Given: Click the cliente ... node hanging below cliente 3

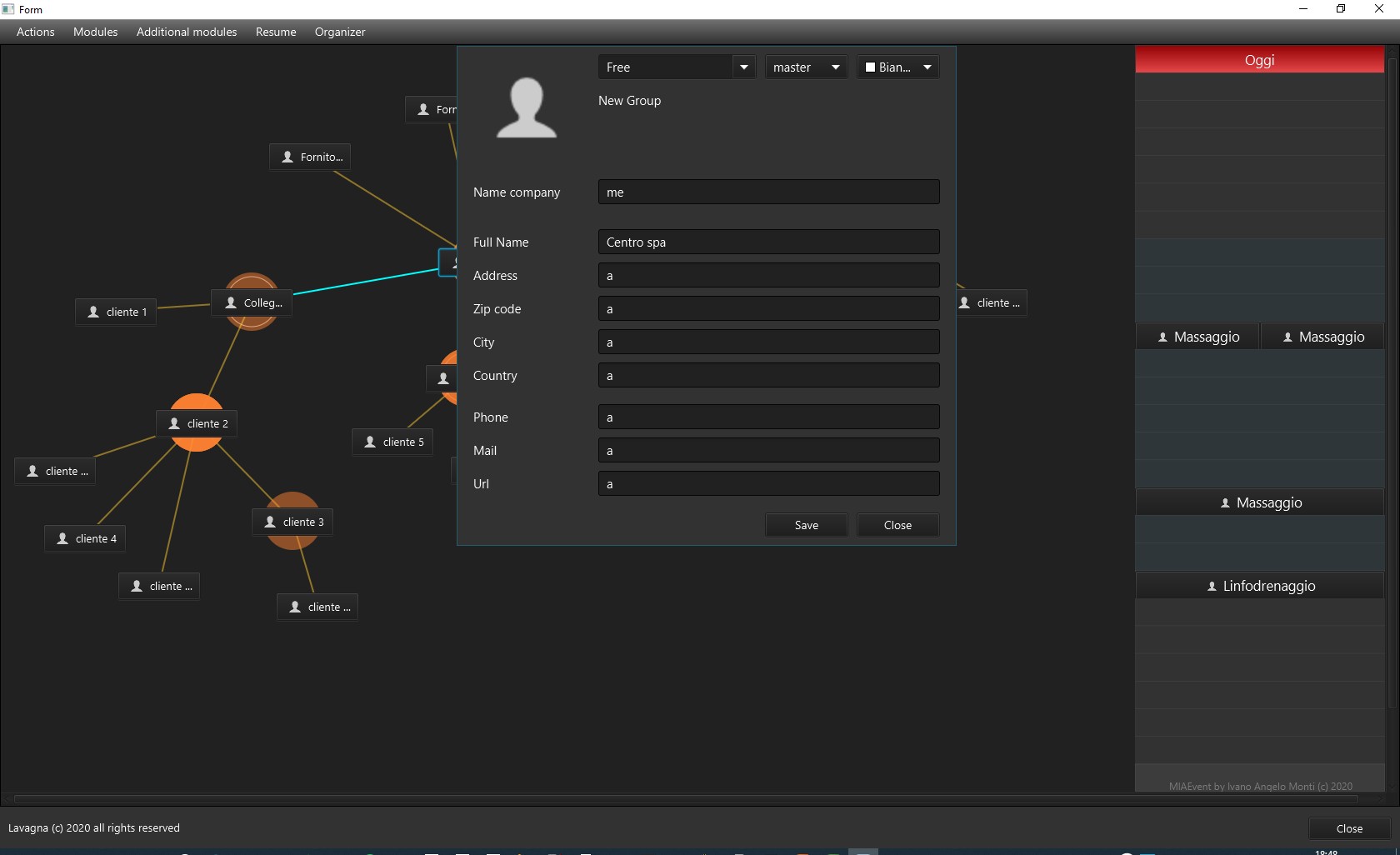Looking at the screenshot, I should 317,607.
